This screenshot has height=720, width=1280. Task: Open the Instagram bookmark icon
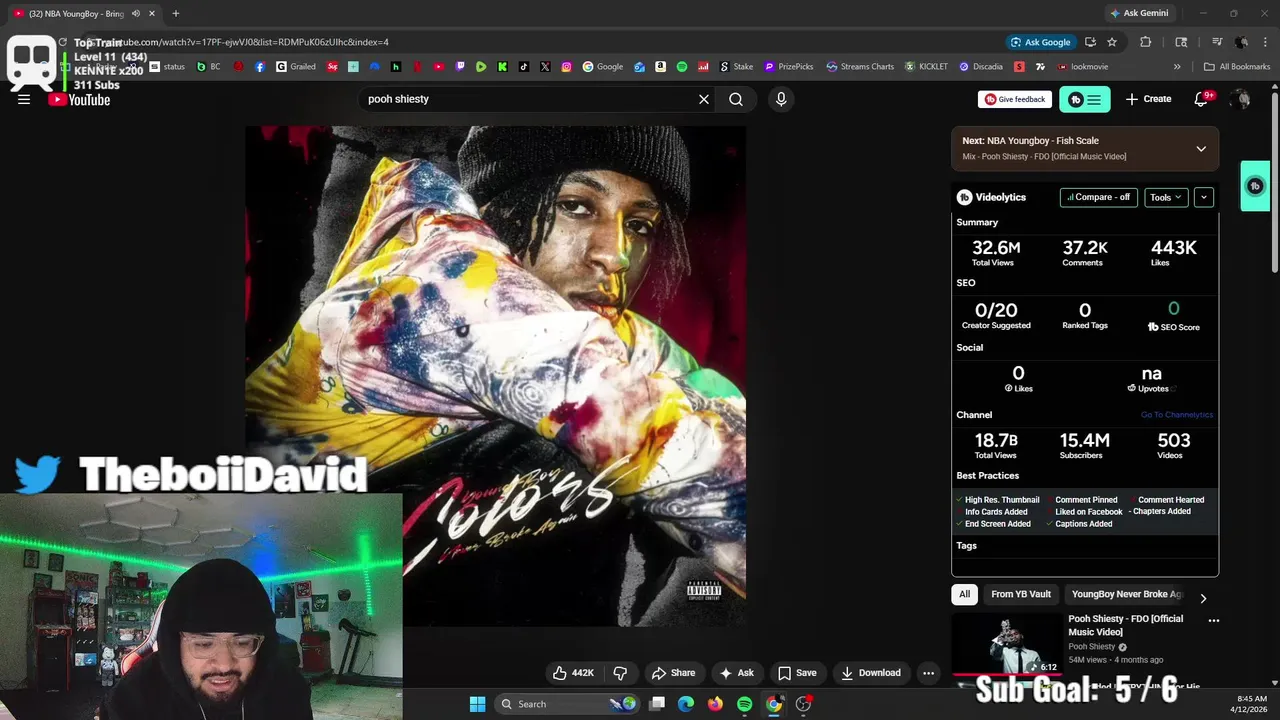pos(566,67)
